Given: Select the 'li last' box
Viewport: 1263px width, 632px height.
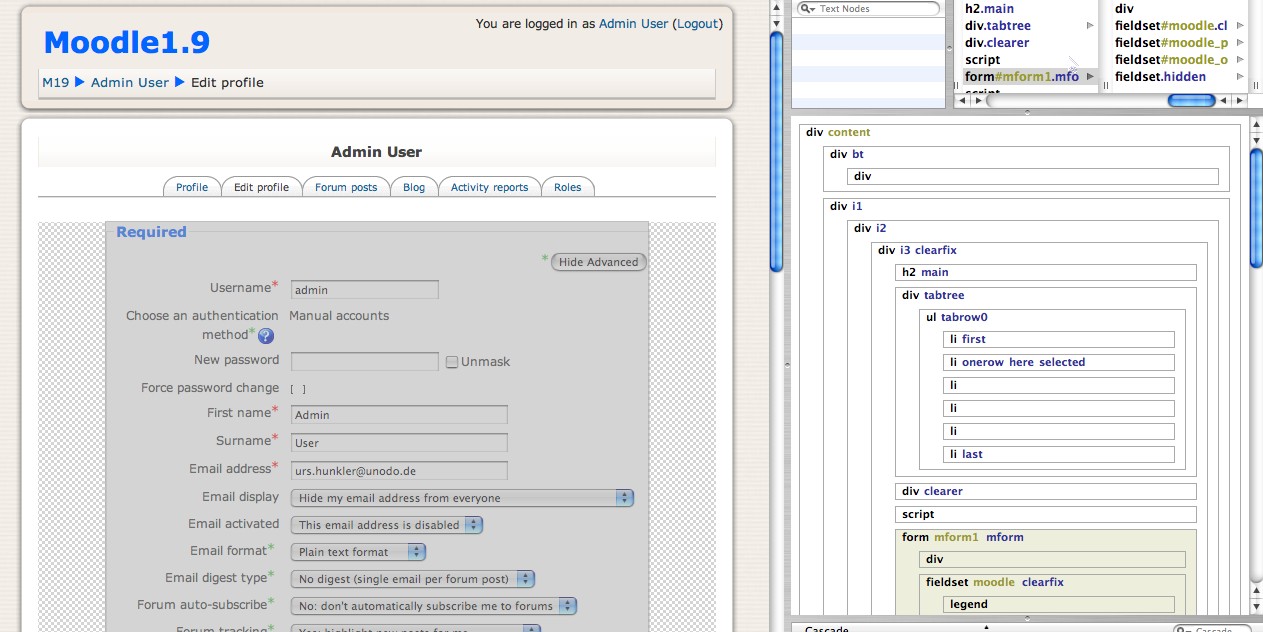Looking at the screenshot, I should 1060,454.
